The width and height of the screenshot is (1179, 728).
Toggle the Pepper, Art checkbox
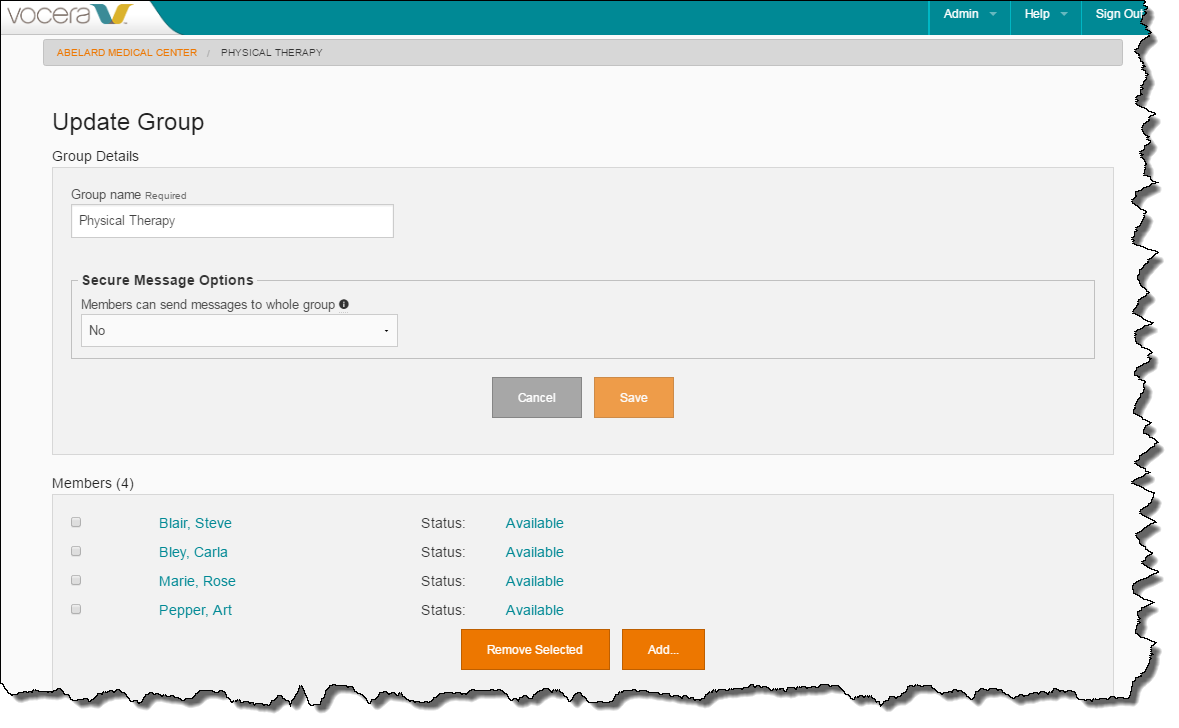pyautogui.click(x=76, y=609)
